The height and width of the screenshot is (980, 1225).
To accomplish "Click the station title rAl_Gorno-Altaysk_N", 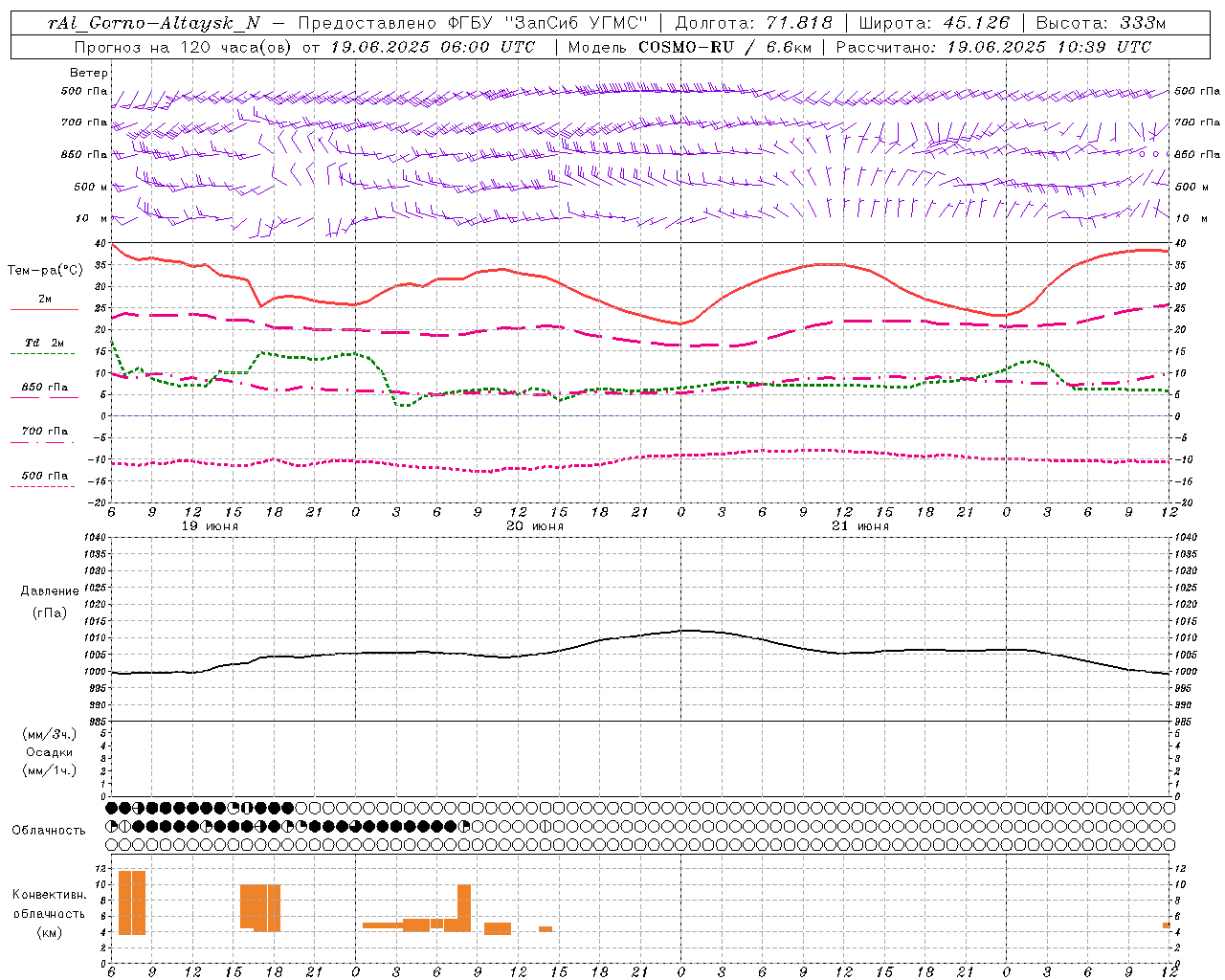I will [x=153, y=23].
